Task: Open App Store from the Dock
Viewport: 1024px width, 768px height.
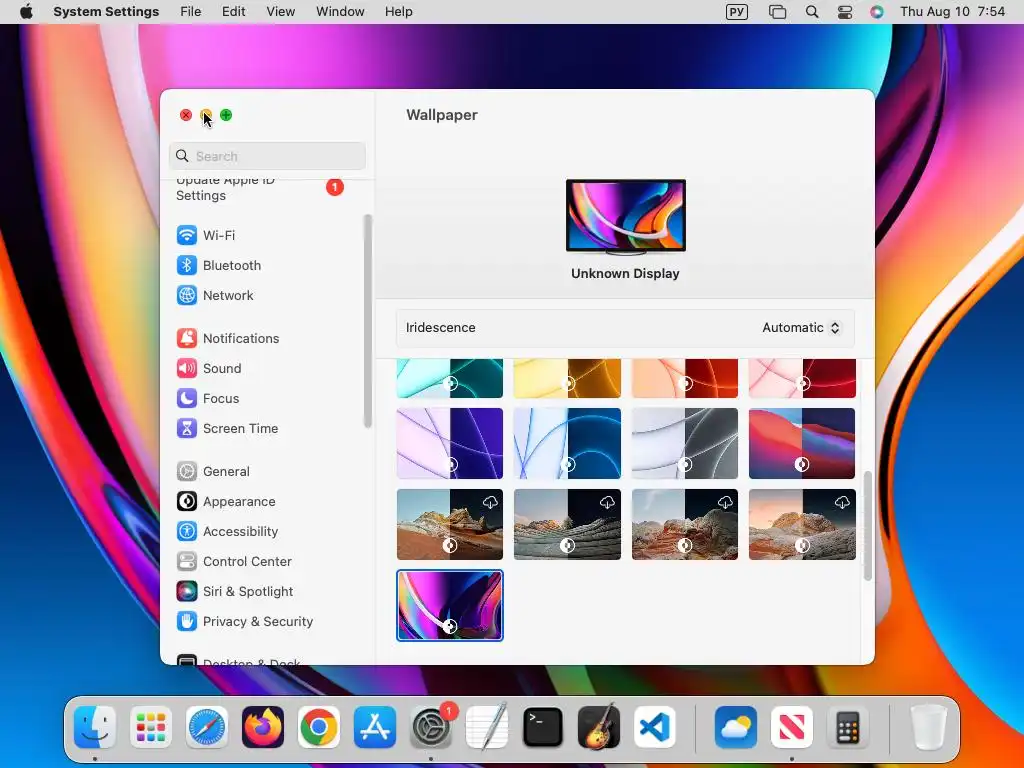Action: (375, 727)
